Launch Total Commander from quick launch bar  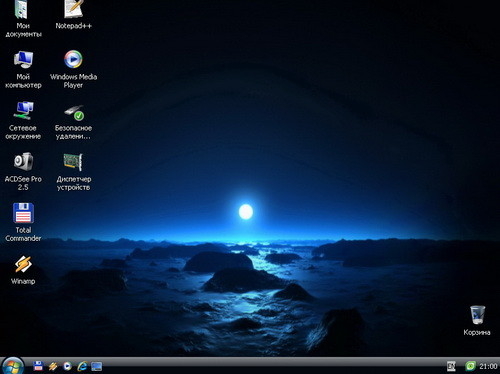38,366
